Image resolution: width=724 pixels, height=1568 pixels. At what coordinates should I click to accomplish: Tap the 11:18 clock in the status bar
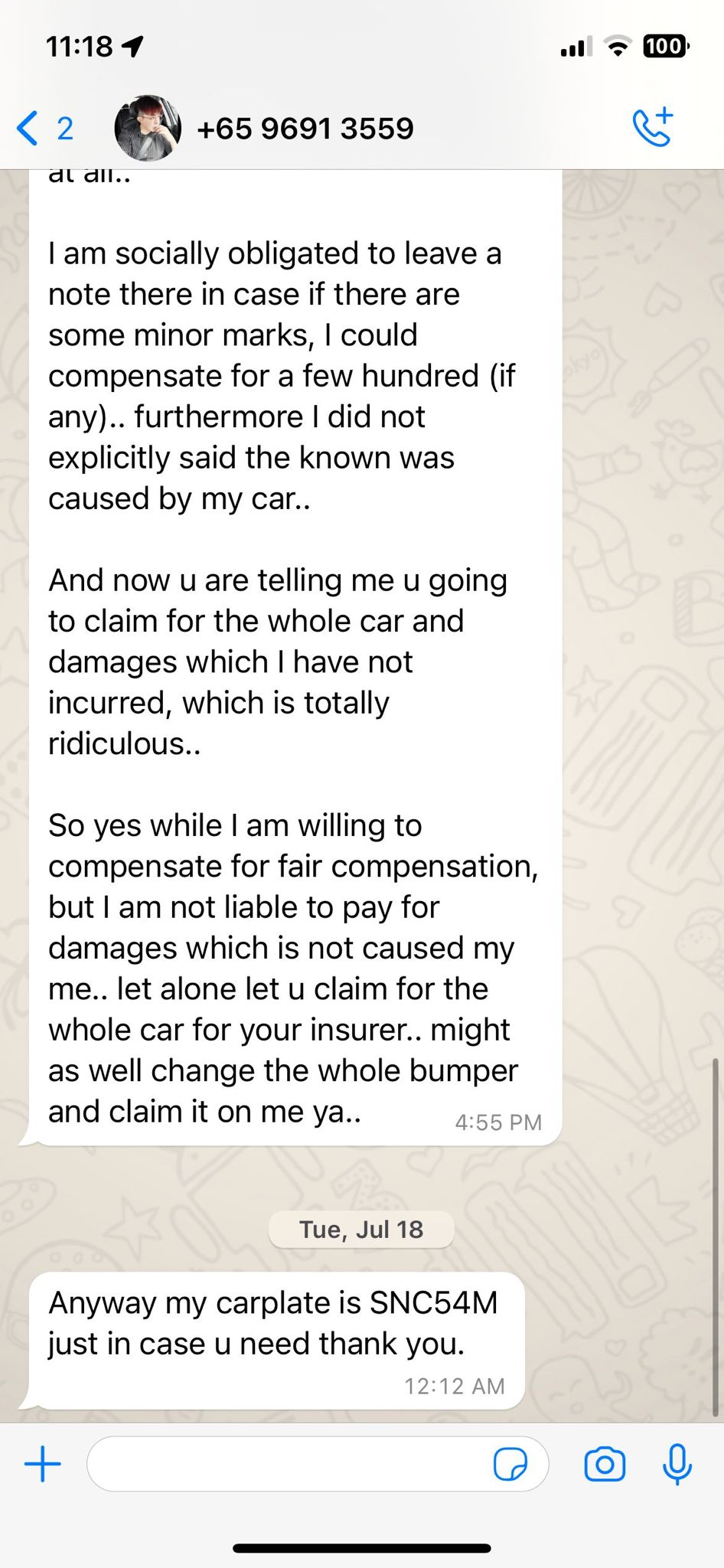pyautogui.click(x=79, y=47)
